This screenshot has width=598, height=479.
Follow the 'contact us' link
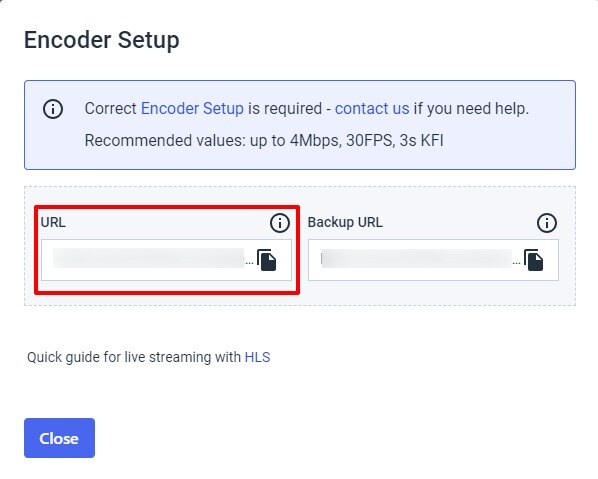click(x=372, y=109)
